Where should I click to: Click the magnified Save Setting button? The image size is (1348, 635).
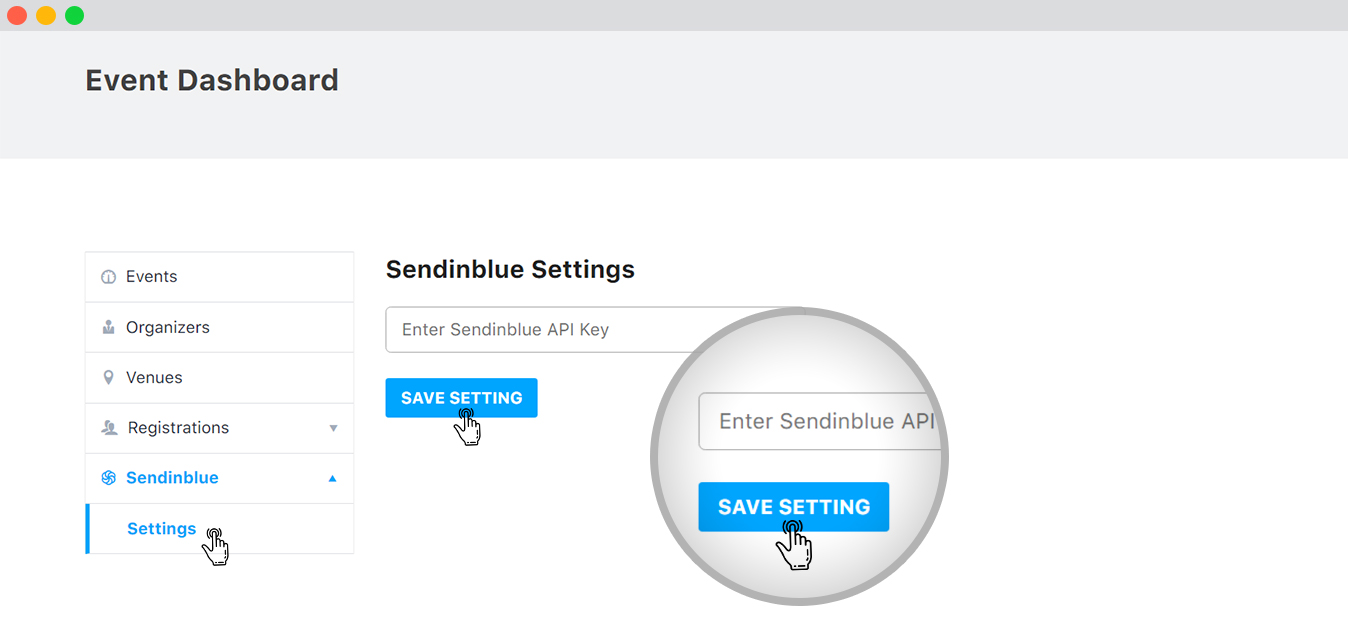tap(794, 507)
